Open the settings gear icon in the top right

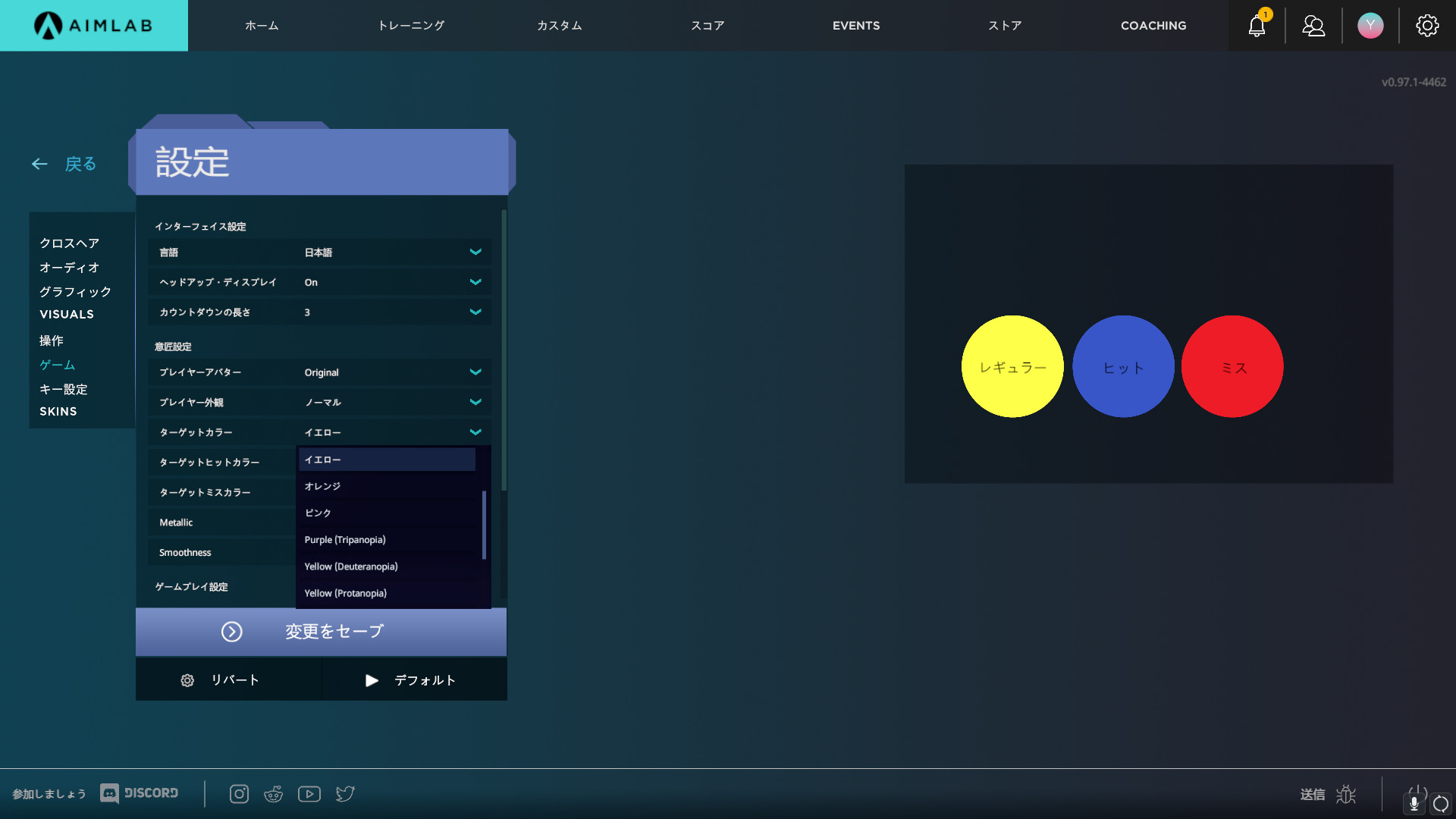pos(1427,26)
